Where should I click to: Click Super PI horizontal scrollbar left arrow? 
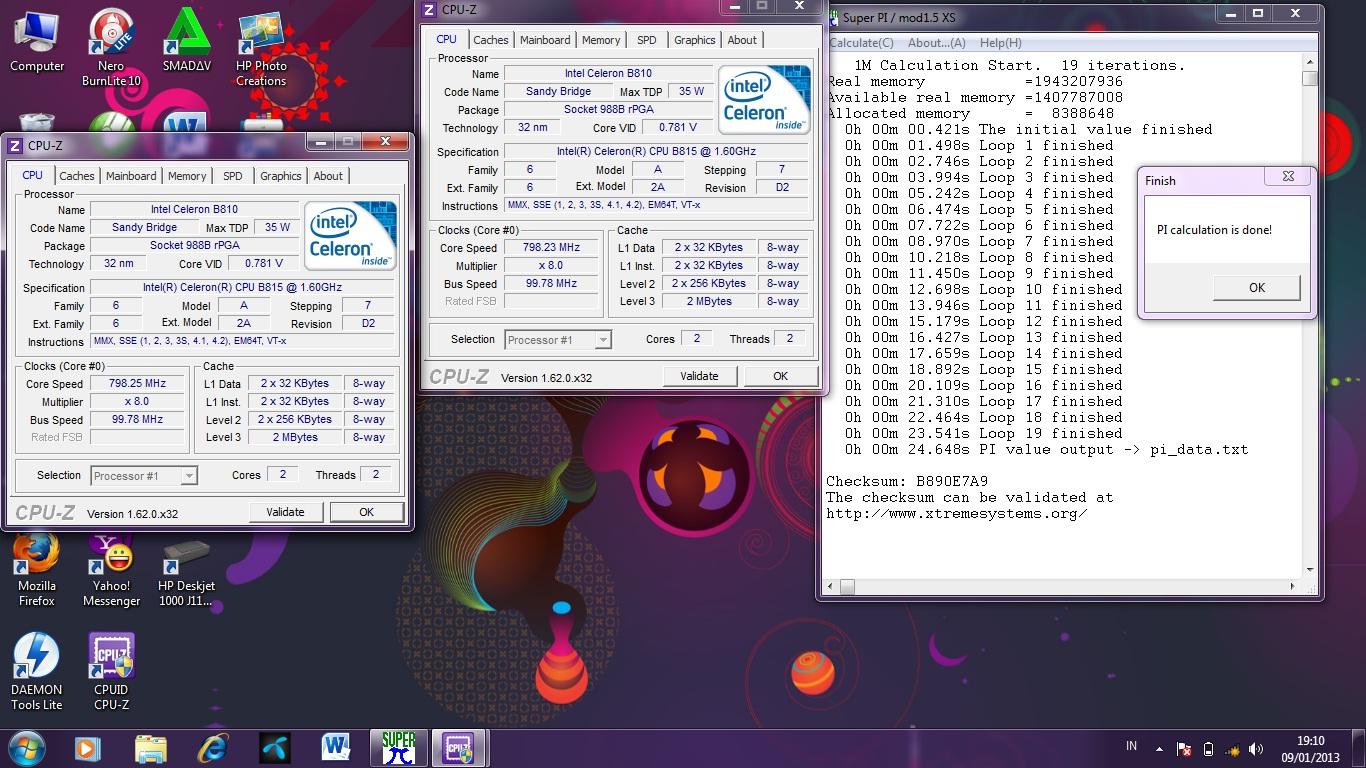[832, 587]
